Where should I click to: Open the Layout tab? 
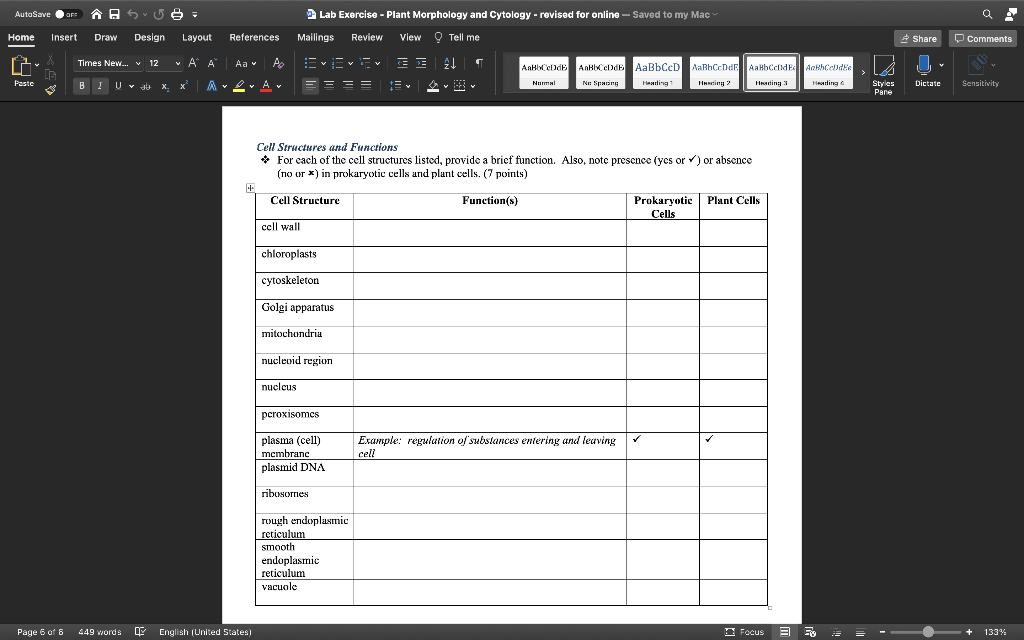(x=196, y=38)
